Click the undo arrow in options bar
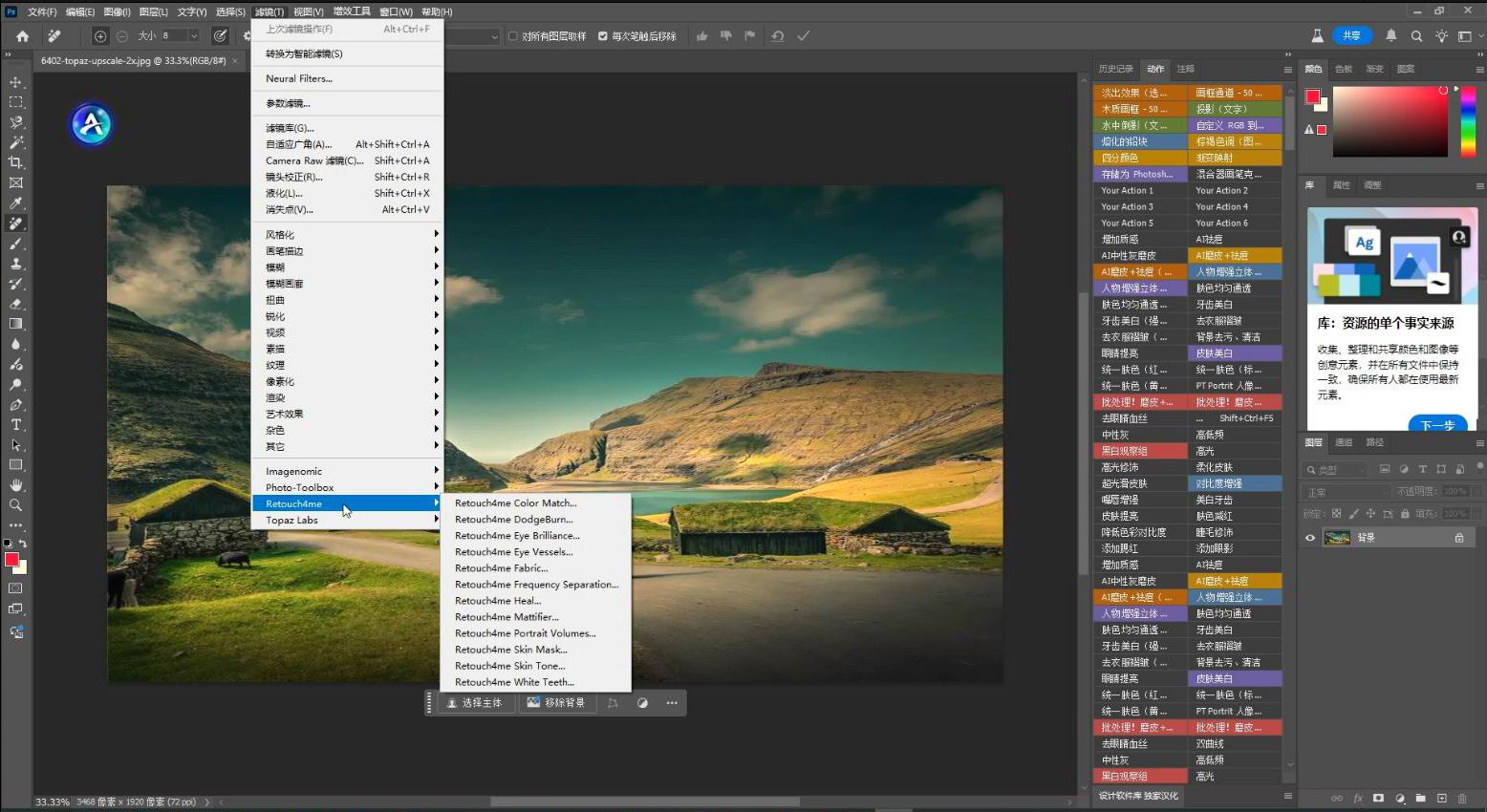Viewport: 1487px width, 812px height. [777, 36]
